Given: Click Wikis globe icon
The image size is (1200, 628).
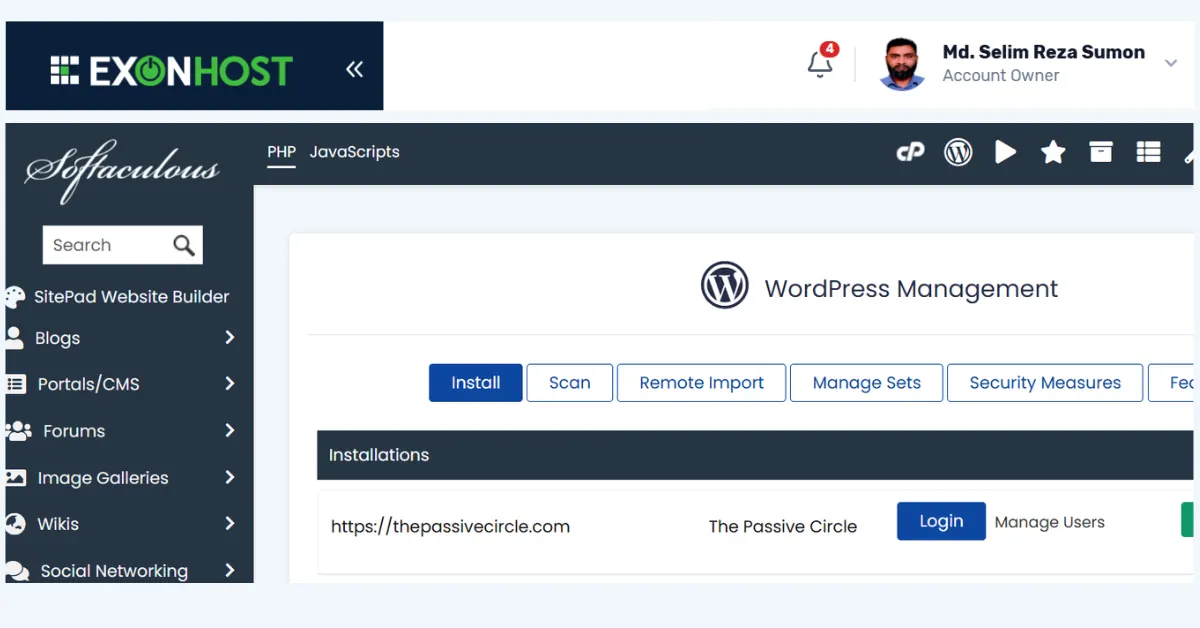Looking at the screenshot, I should [x=15, y=524].
